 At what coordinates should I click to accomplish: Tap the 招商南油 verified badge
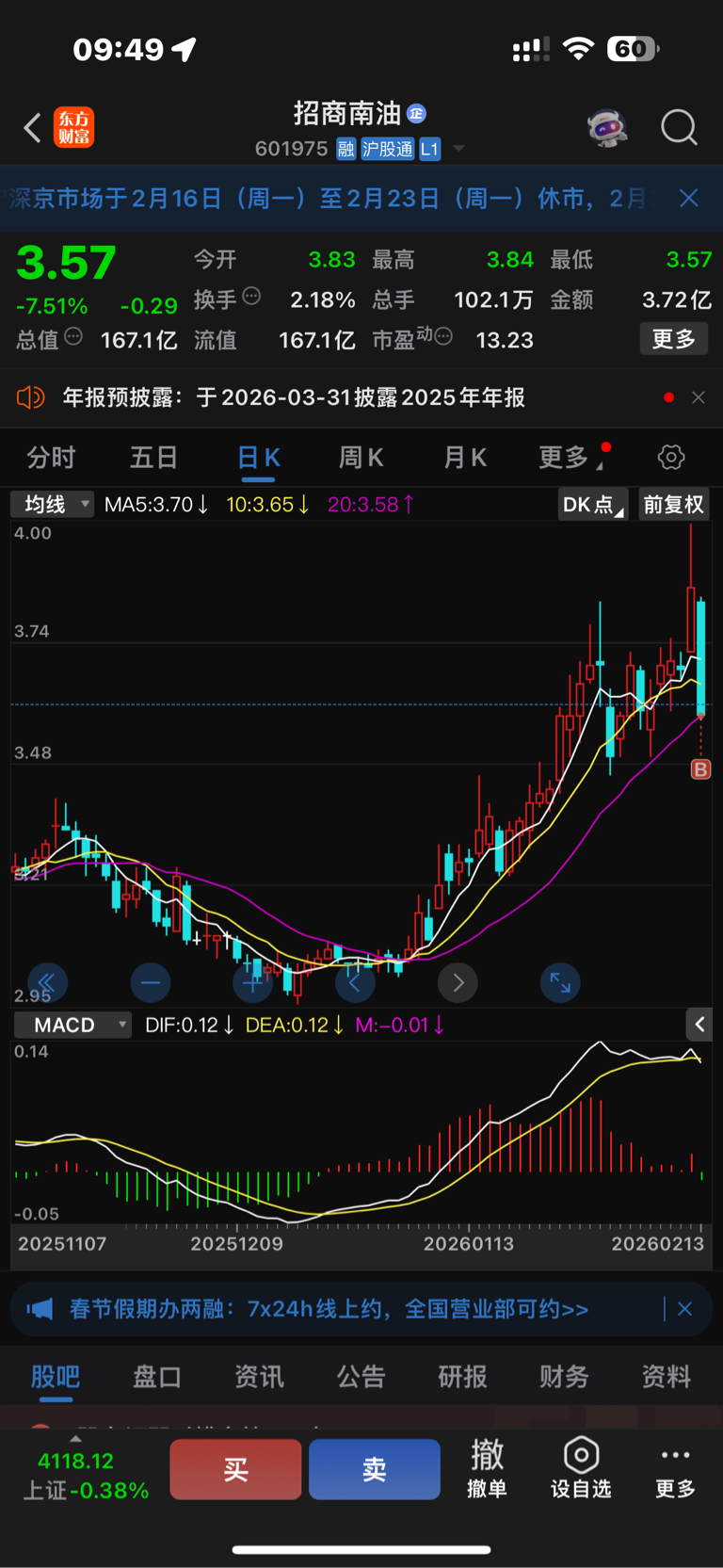point(416,114)
